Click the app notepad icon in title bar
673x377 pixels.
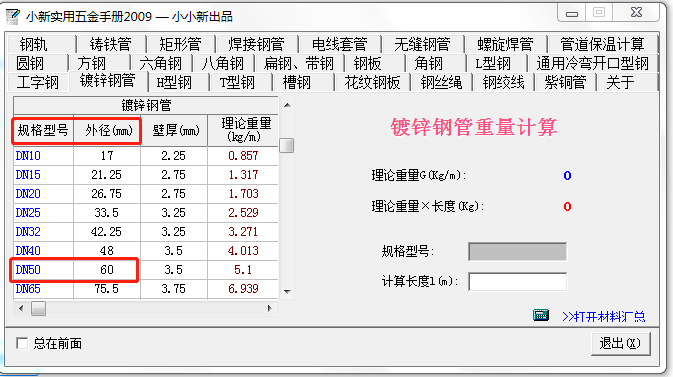click(x=12, y=17)
